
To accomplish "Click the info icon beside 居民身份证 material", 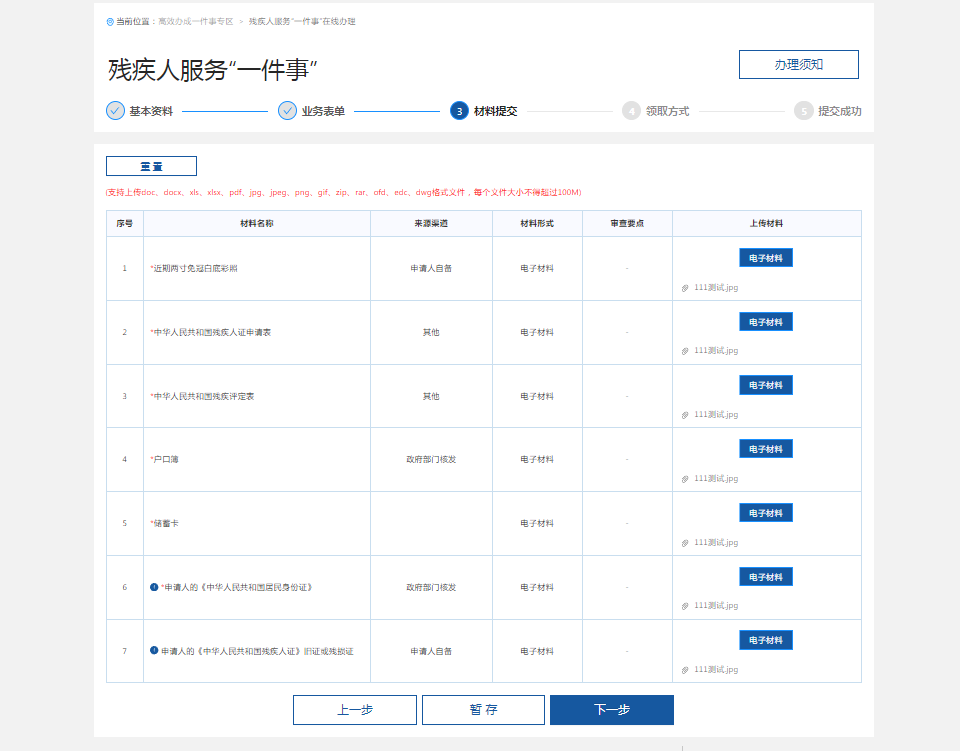I will point(154,587).
